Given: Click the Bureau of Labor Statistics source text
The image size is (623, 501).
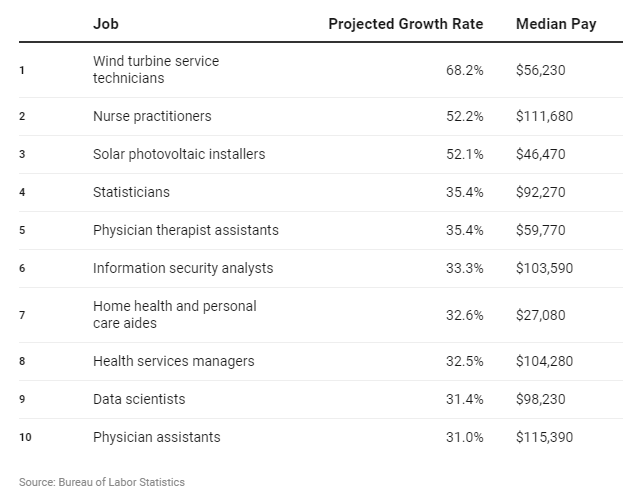Looking at the screenshot, I should [x=101, y=482].
